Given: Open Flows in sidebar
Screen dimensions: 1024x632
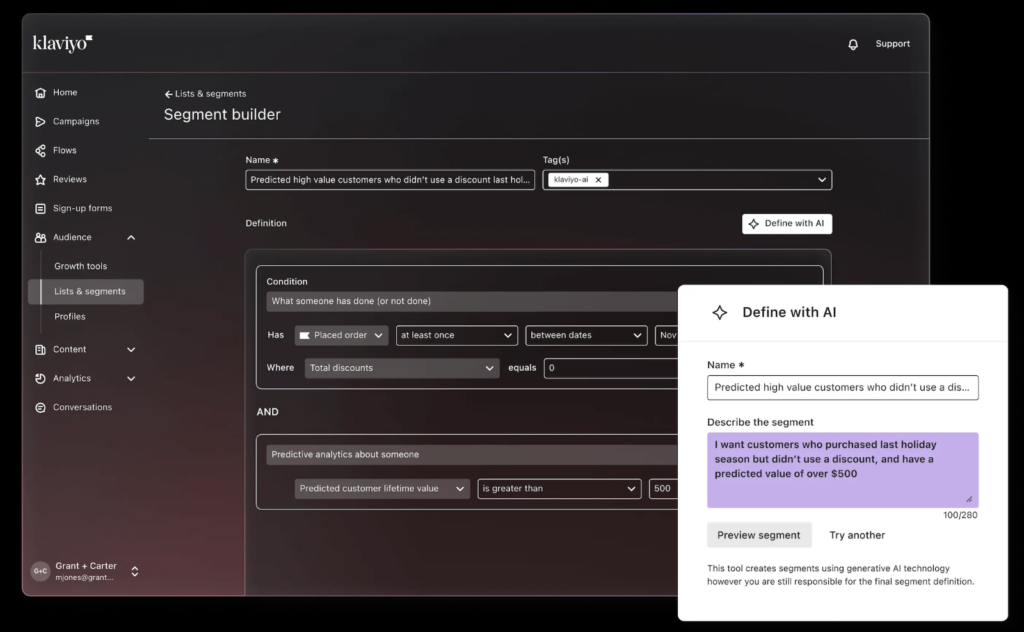Looking at the screenshot, I should tap(65, 150).
